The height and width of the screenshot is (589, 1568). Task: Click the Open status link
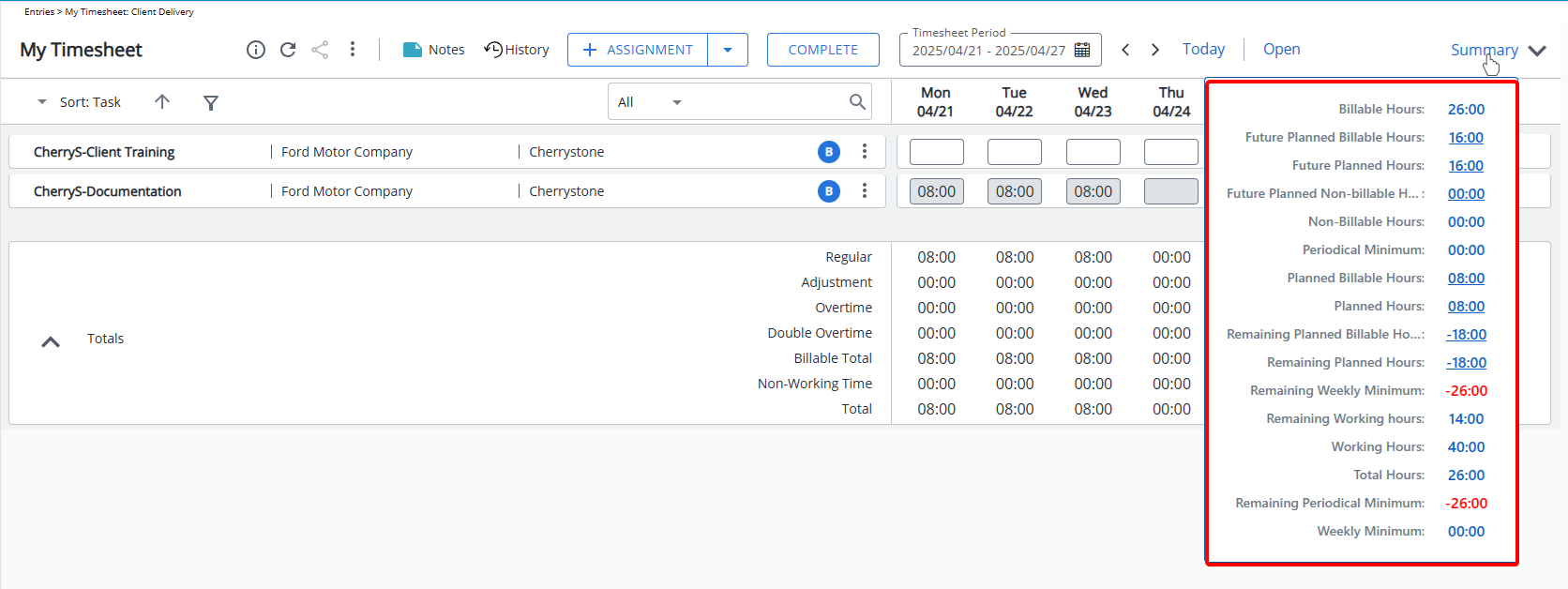tap(1281, 49)
